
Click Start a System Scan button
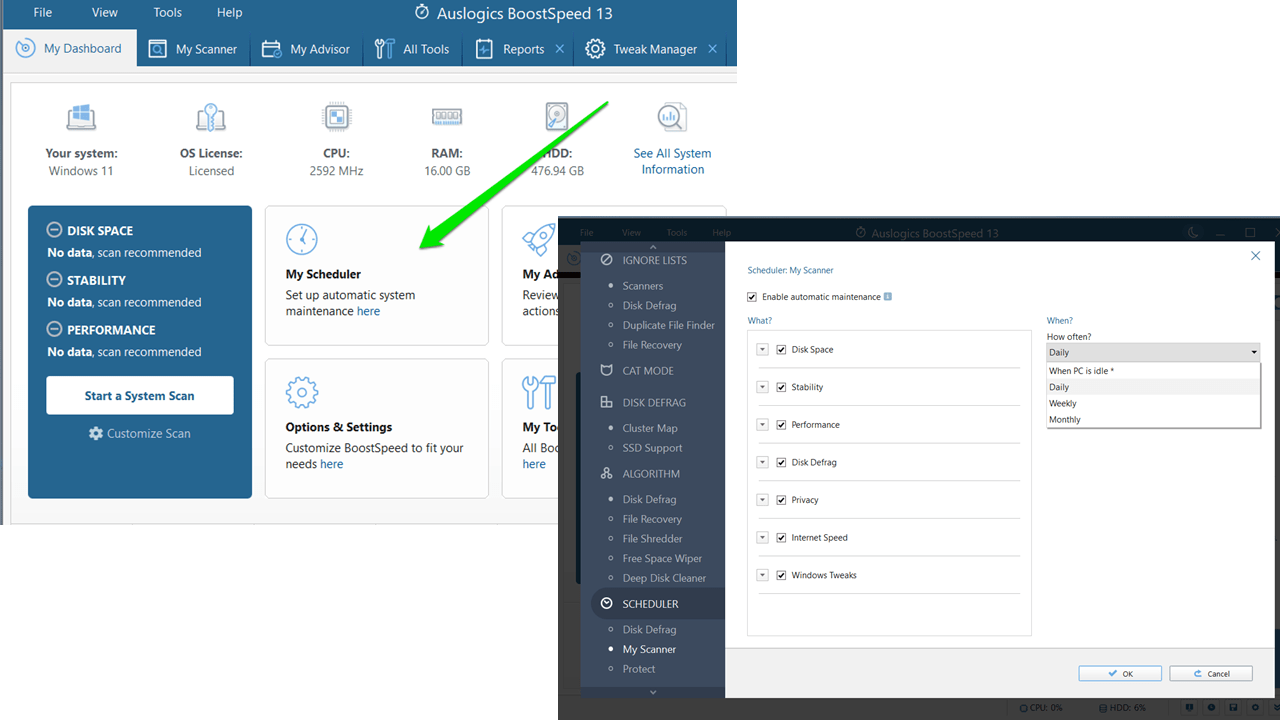tap(140, 395)
